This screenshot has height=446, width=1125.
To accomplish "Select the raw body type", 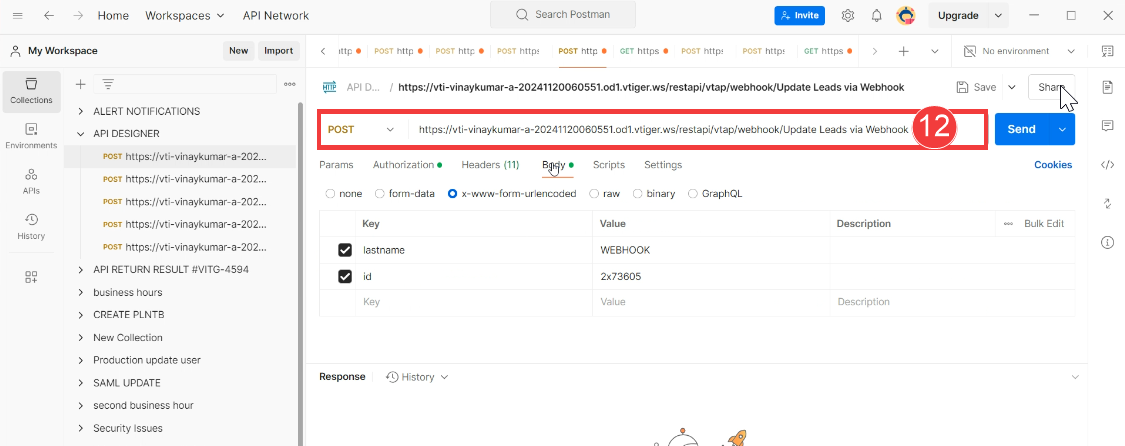I will click(594, 194).
